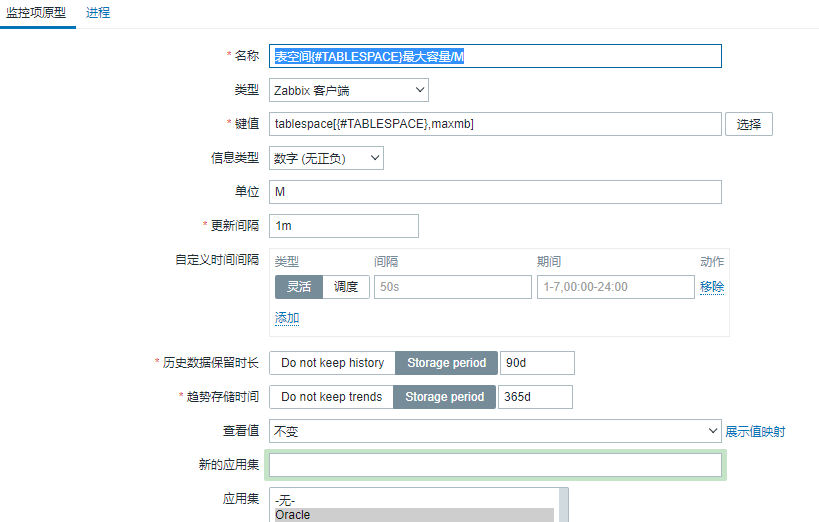Select Oracle in the 应用集 list
The width and height of the screenshot is (819, 522).
414,515
